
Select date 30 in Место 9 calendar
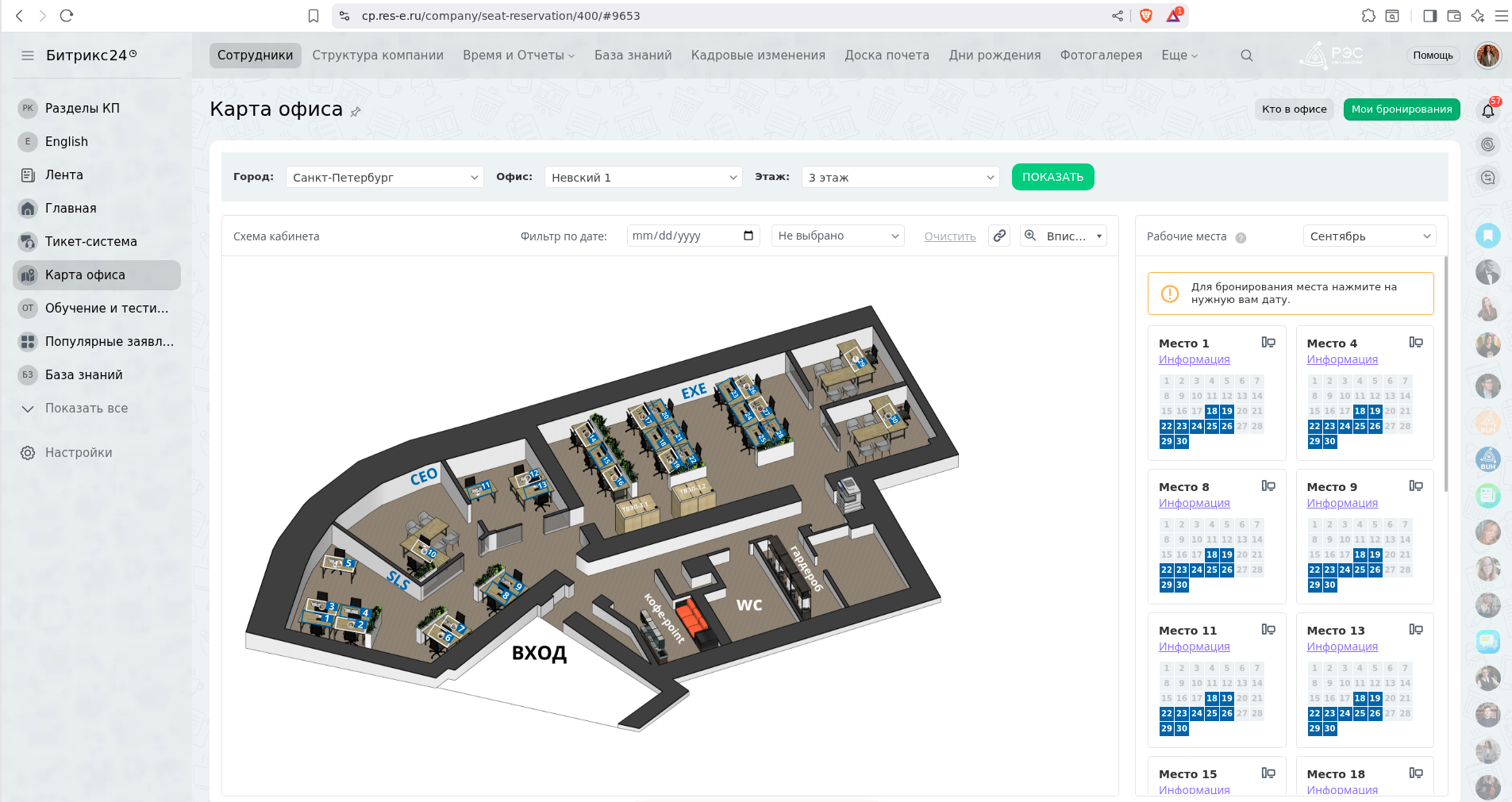[x=1329, y=585]
